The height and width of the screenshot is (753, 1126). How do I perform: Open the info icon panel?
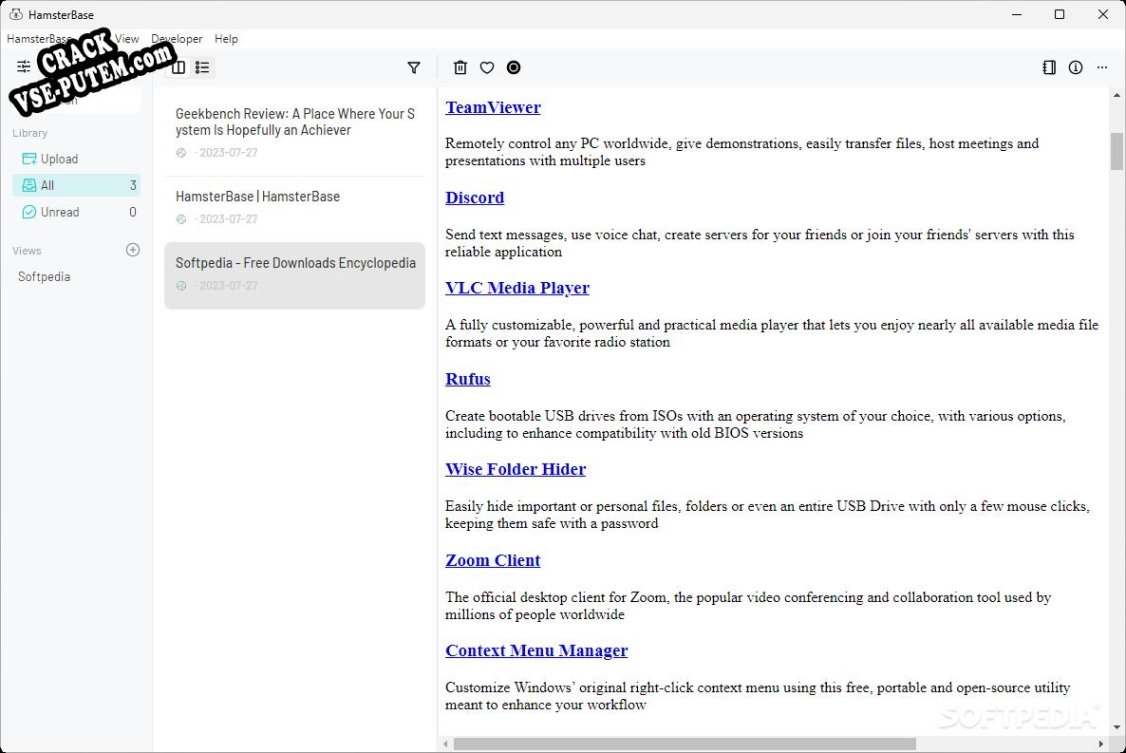pos(1075,68)
